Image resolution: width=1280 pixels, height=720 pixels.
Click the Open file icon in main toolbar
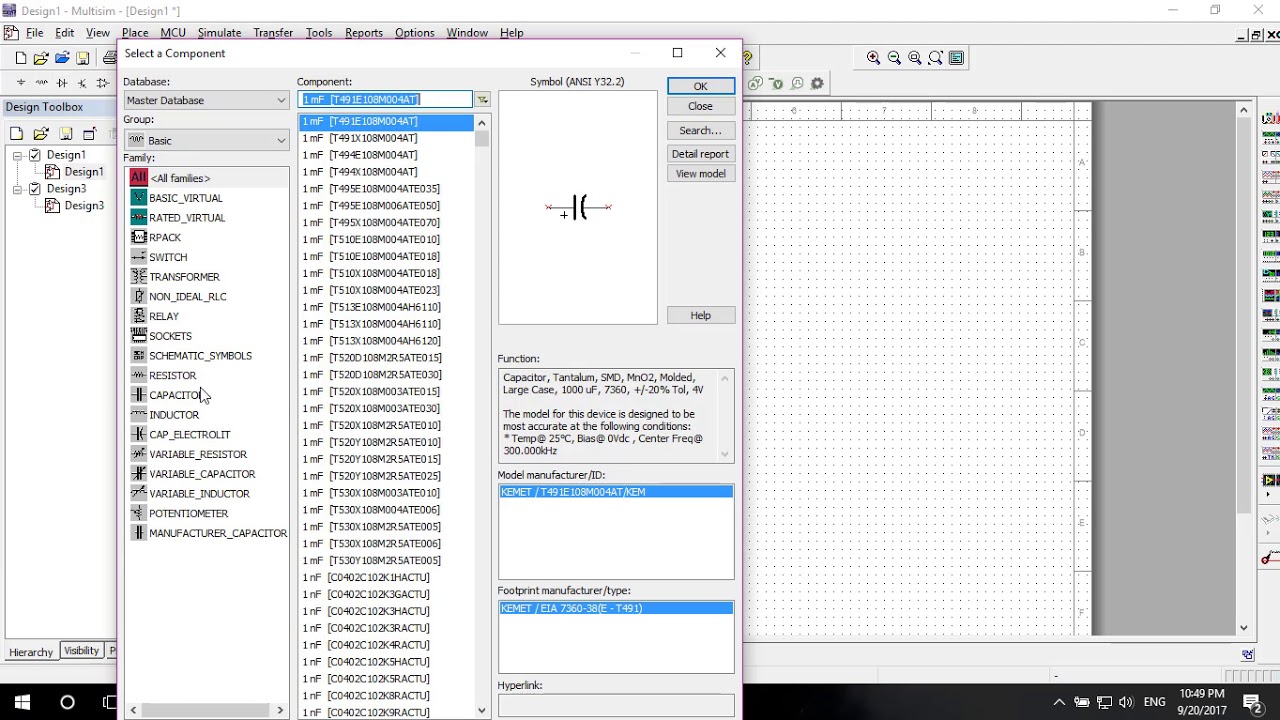[41, 58]
